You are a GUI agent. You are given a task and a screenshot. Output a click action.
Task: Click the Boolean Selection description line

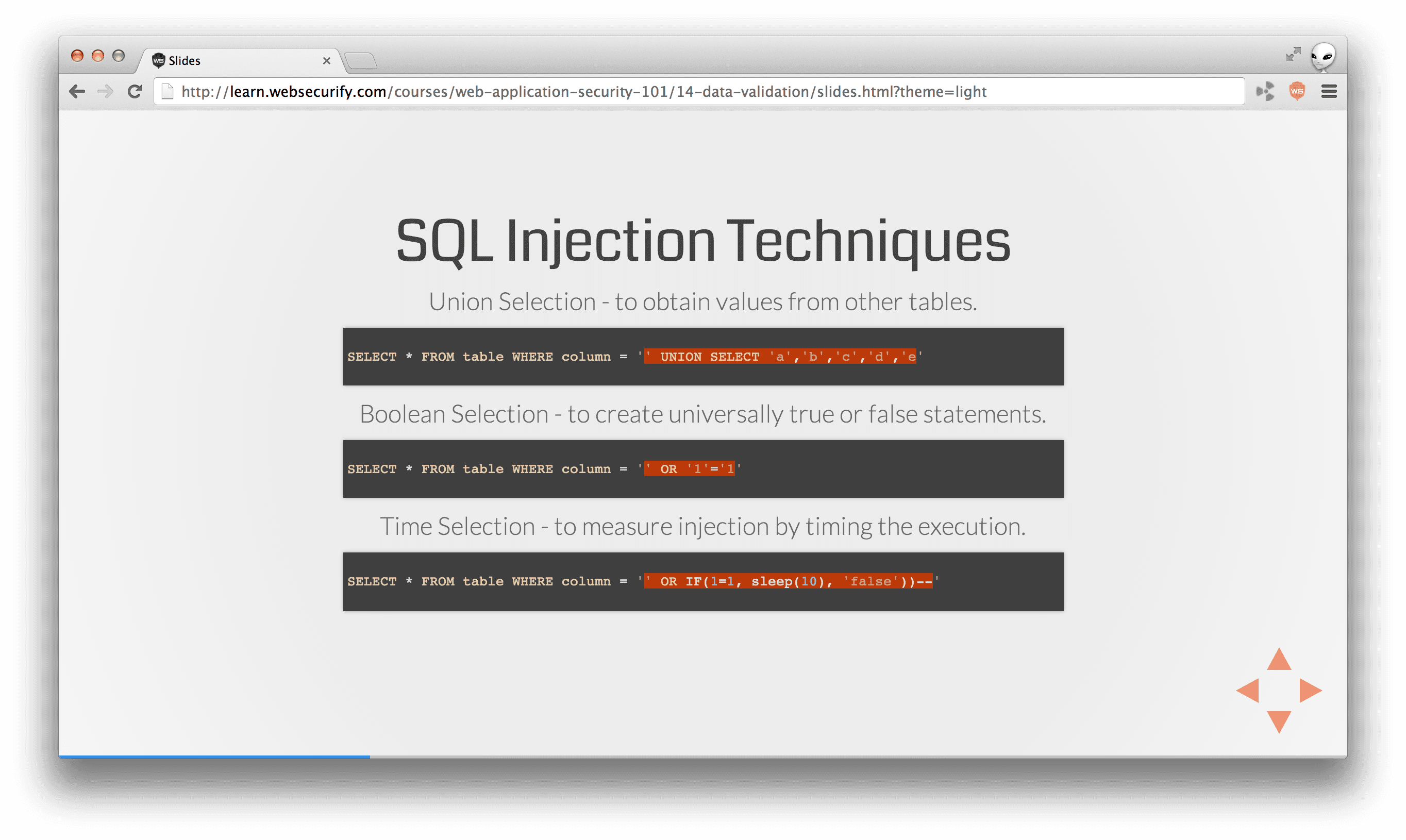[x=703, y=414]
